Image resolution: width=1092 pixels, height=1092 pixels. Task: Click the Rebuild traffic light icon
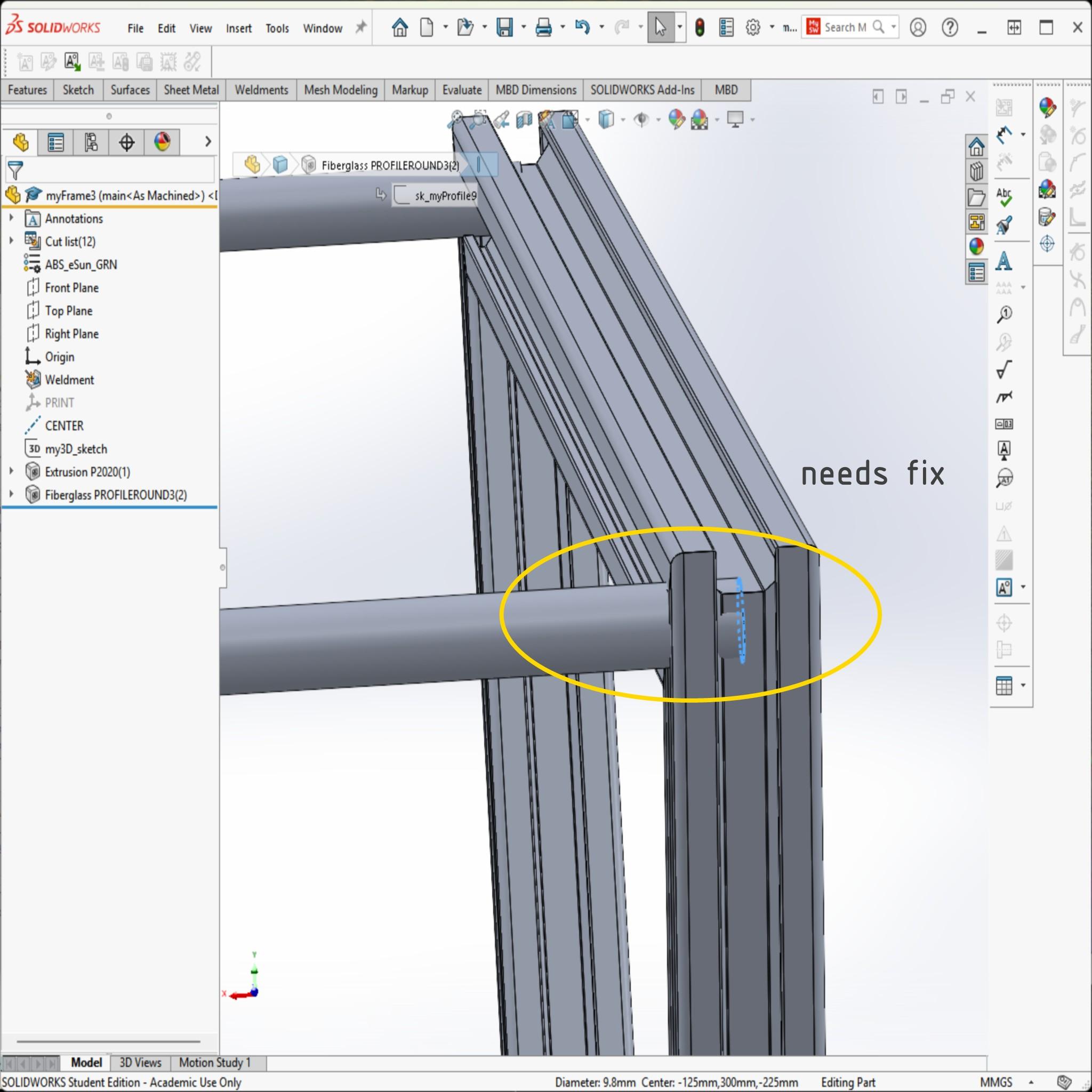pos(700,27)
